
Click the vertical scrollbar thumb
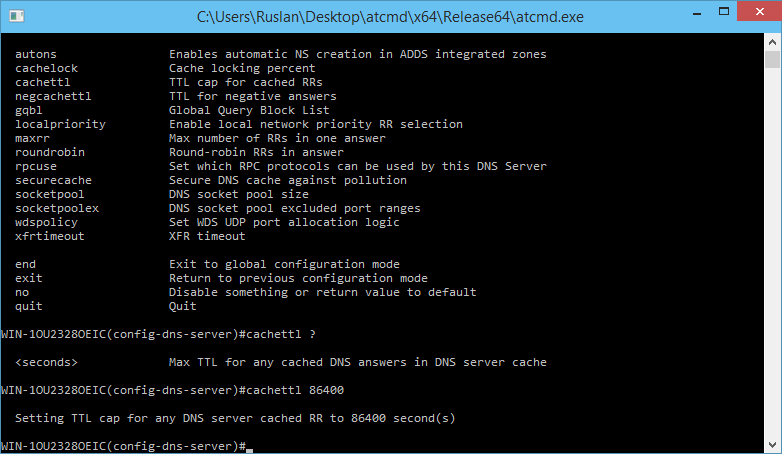click(x=773, y=59)
